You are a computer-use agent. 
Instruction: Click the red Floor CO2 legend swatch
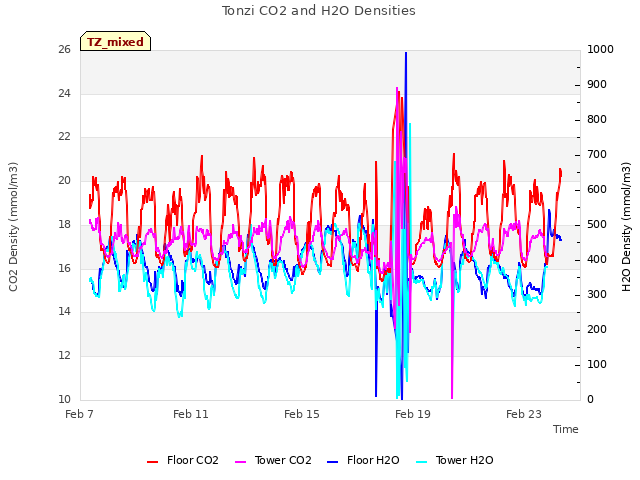[x=152, y=462]
